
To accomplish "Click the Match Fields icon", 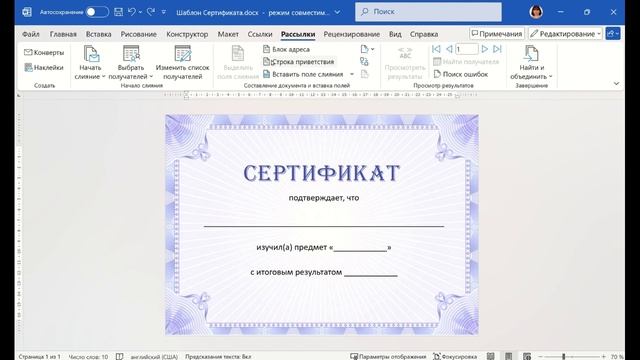I will click(x=364, y=62).
